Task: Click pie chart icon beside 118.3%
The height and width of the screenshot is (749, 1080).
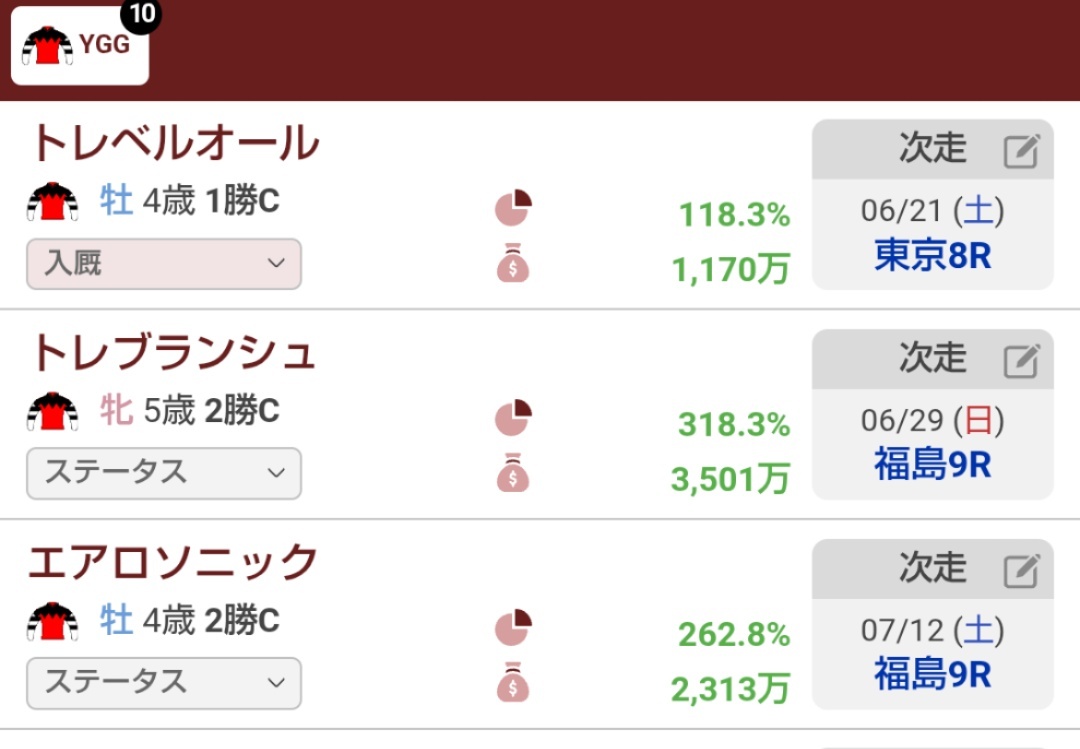Action: click(x=513, y=208)
